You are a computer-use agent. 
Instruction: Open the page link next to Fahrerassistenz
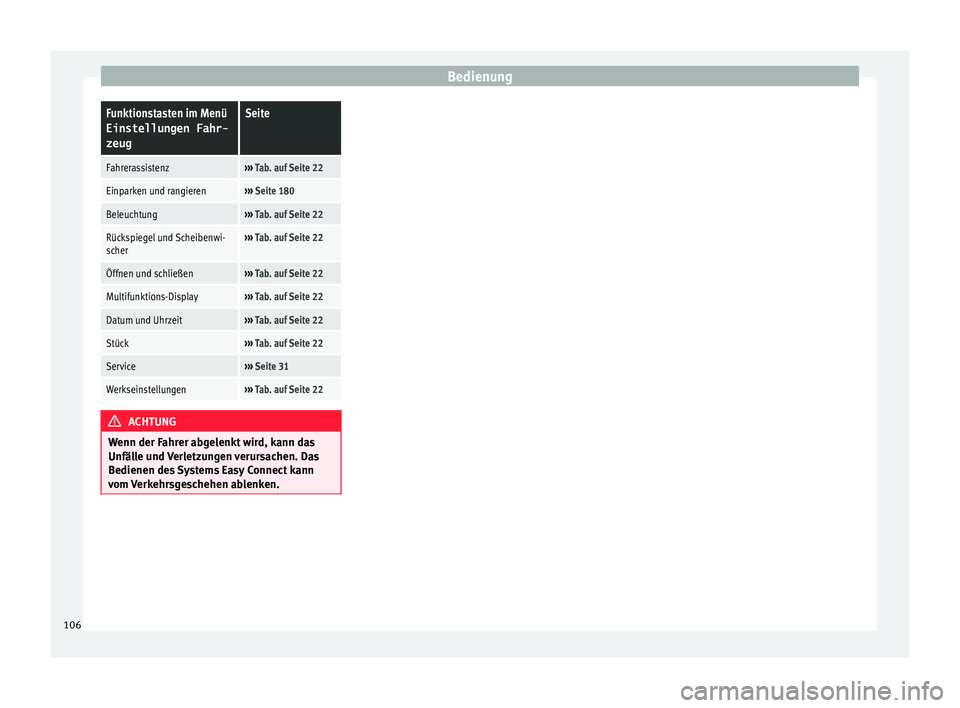283,168
